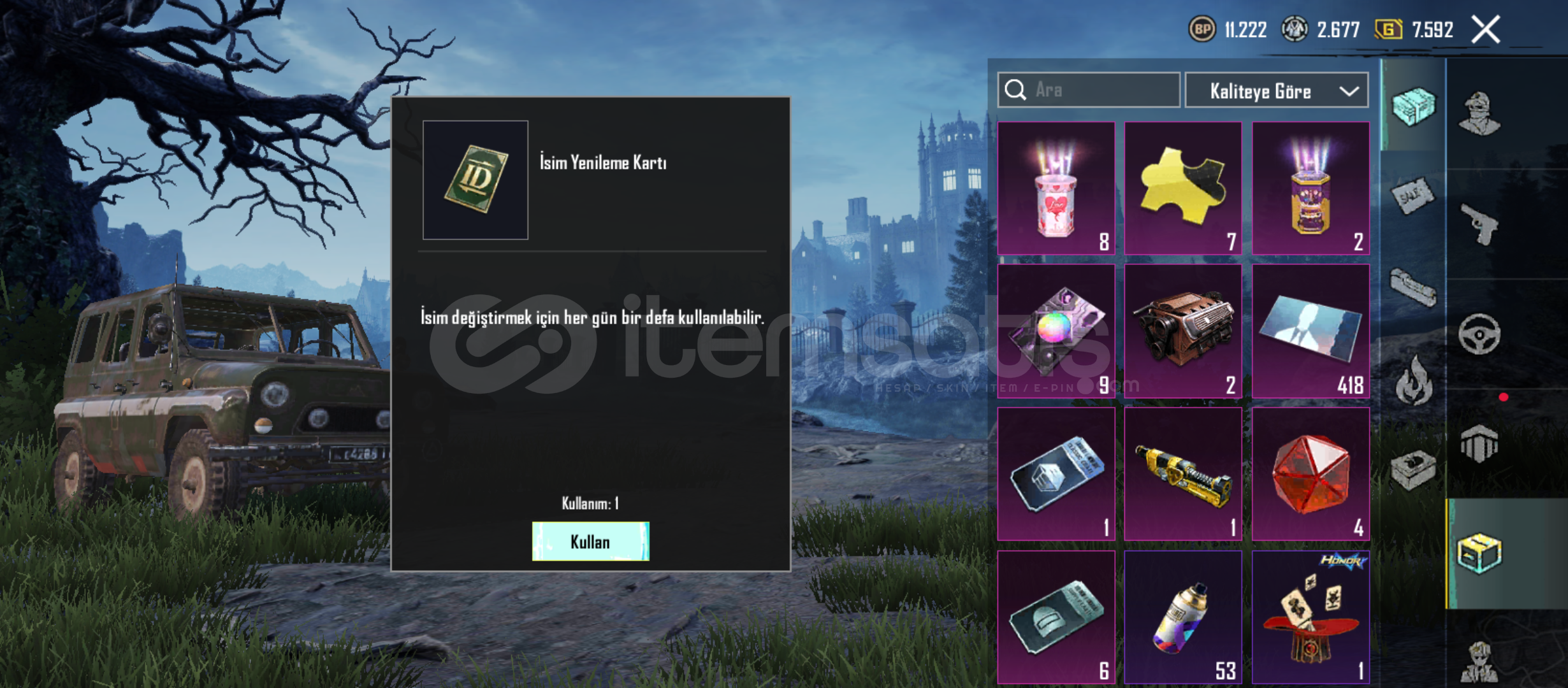Screen dimensions: 1568x688
Task: Click the Ara search field
Action: coord(1089,90)
